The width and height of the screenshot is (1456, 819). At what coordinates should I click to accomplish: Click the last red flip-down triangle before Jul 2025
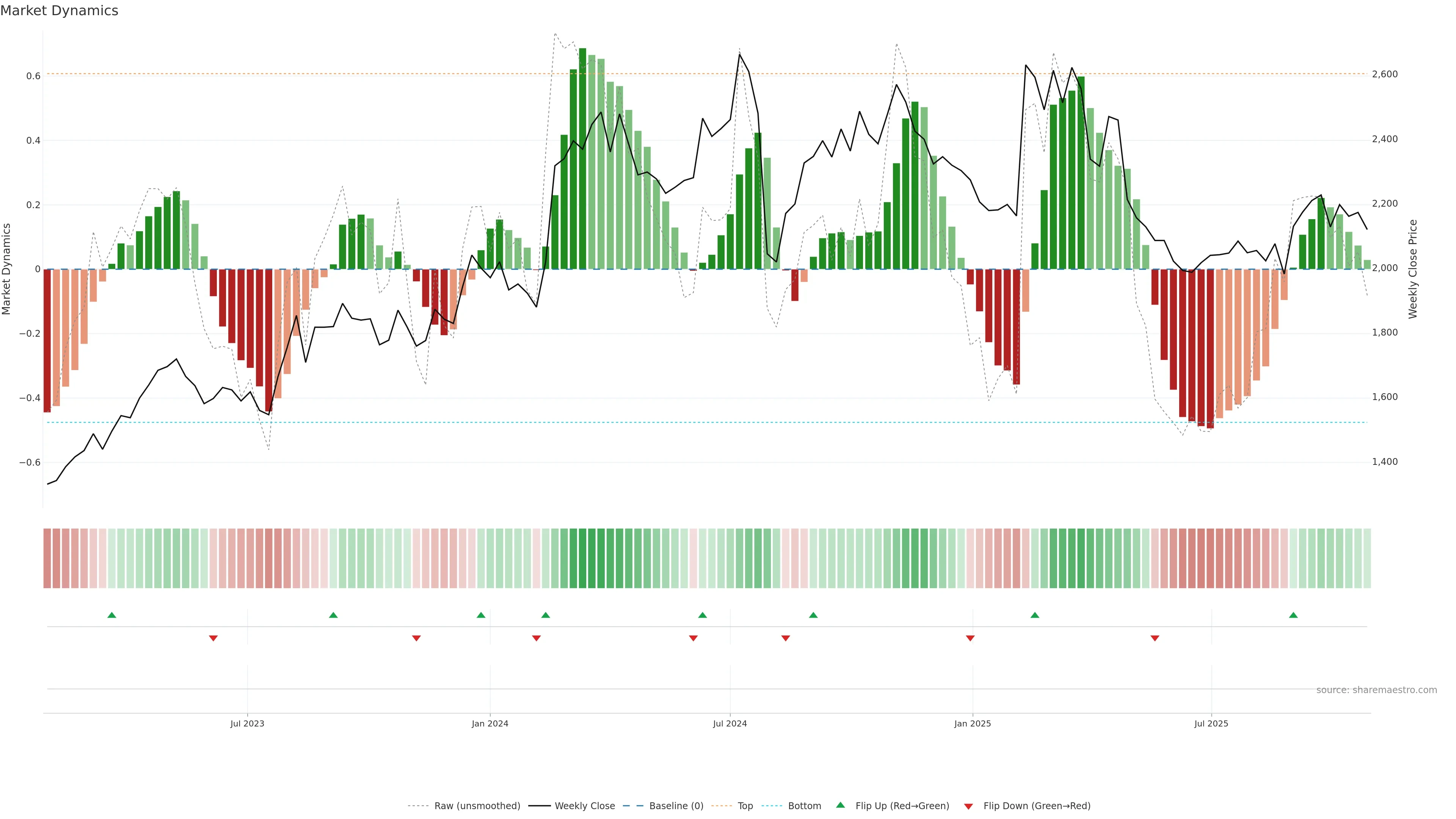[1155, 638]
